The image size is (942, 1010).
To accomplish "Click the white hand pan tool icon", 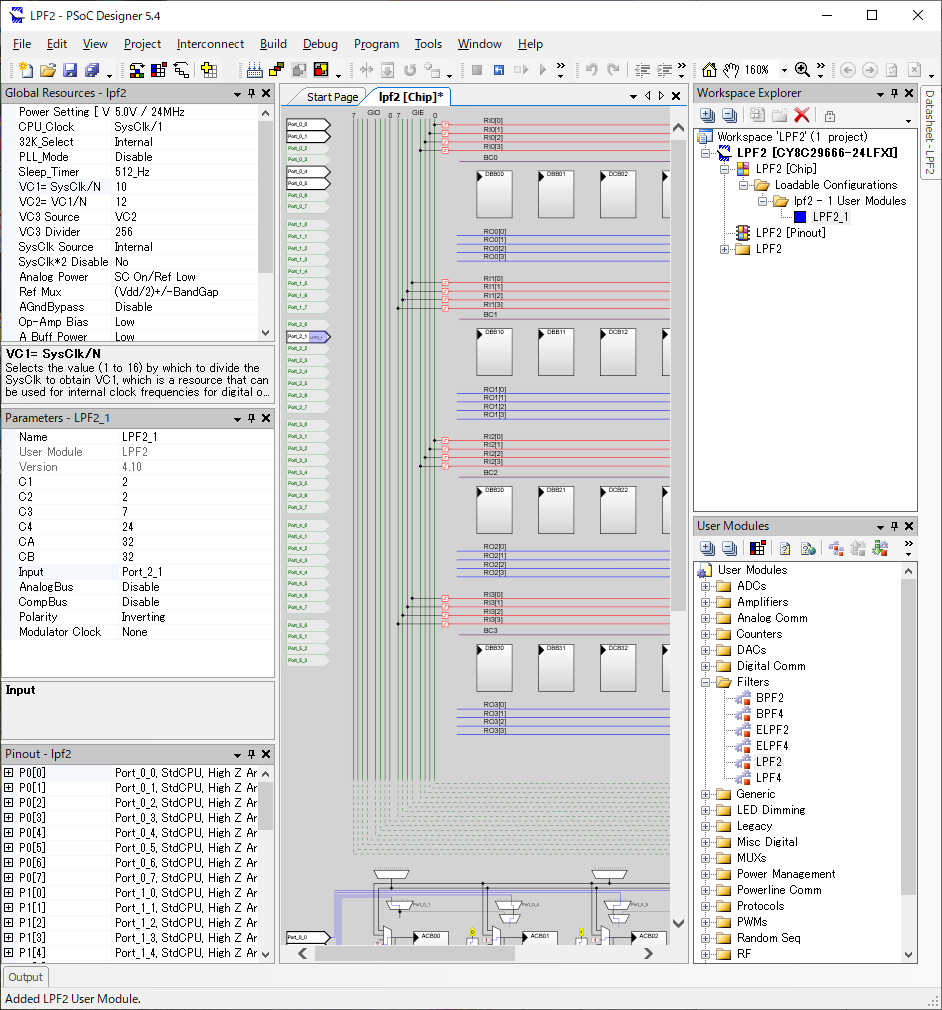I will [x=731, y=70].
